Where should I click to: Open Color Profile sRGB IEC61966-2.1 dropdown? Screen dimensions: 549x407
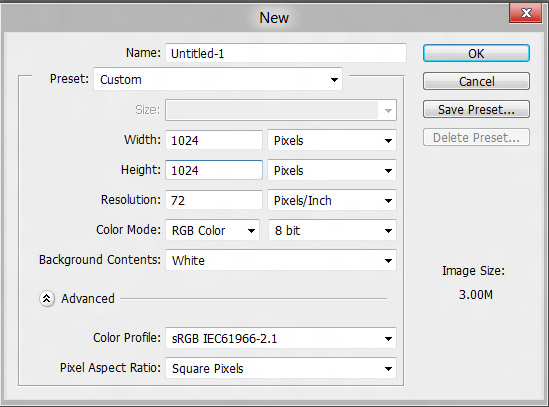pyautogui.click(x=281, y=338)
